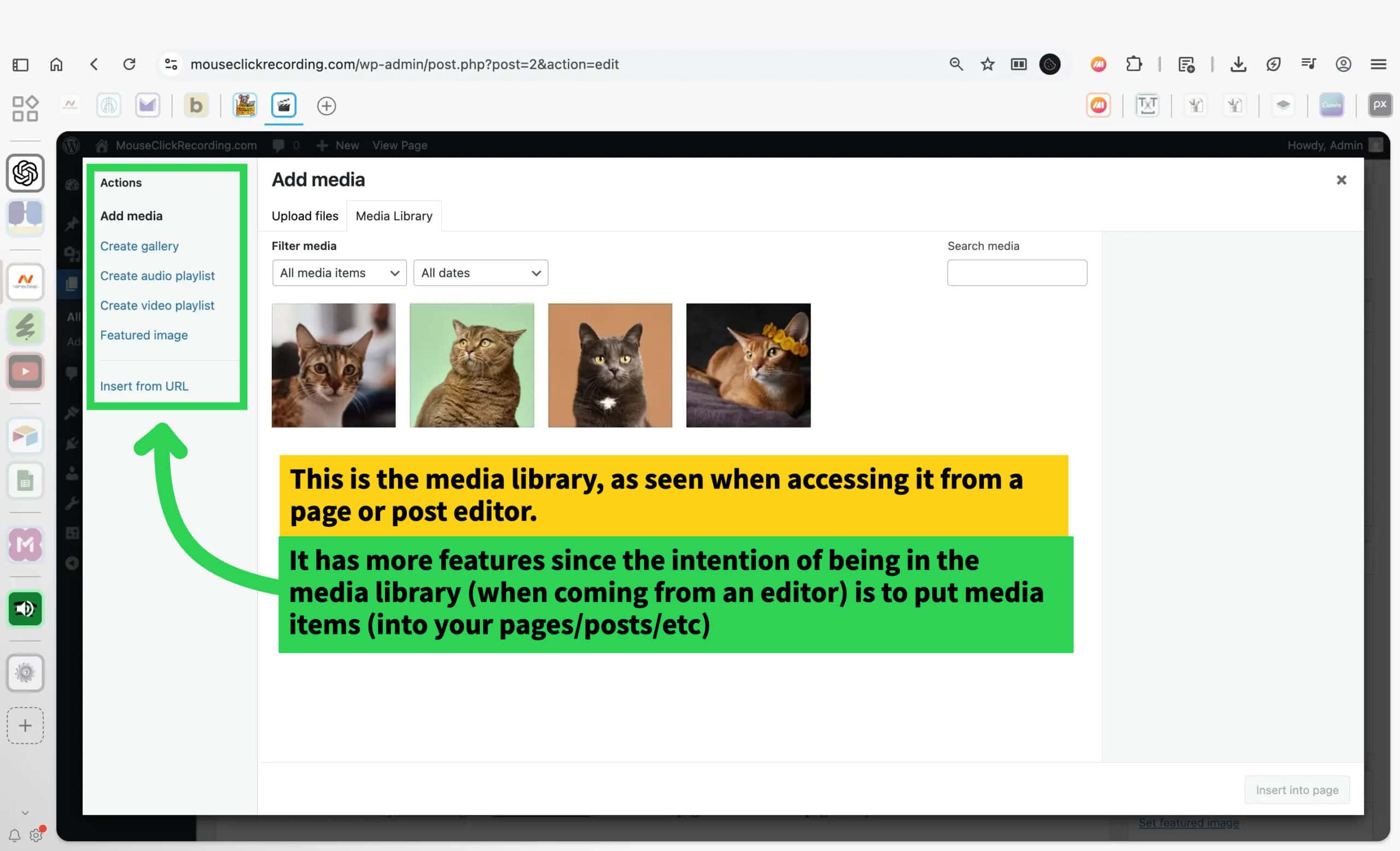Click the ChatGPT icon in sidebar
Viewport: 1400px width, 851px height.
coord(25,173)
